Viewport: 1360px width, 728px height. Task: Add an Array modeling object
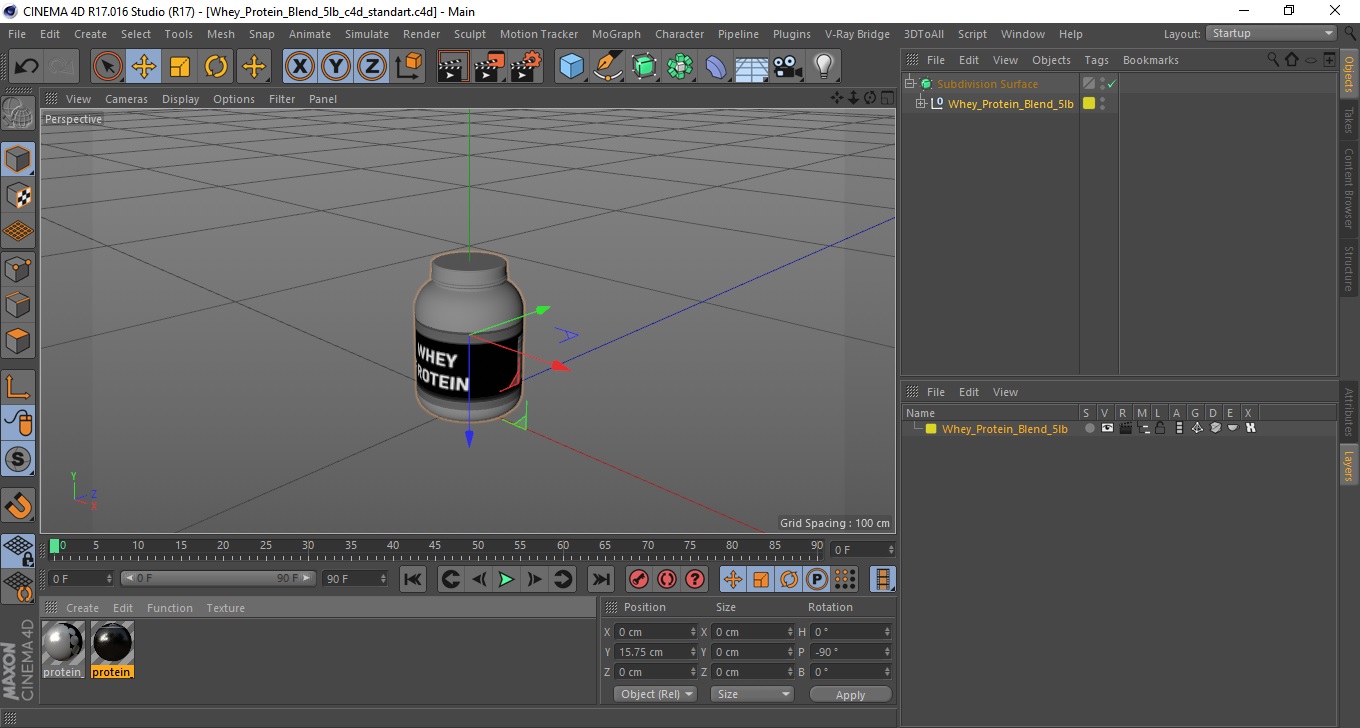click(680, 67)
